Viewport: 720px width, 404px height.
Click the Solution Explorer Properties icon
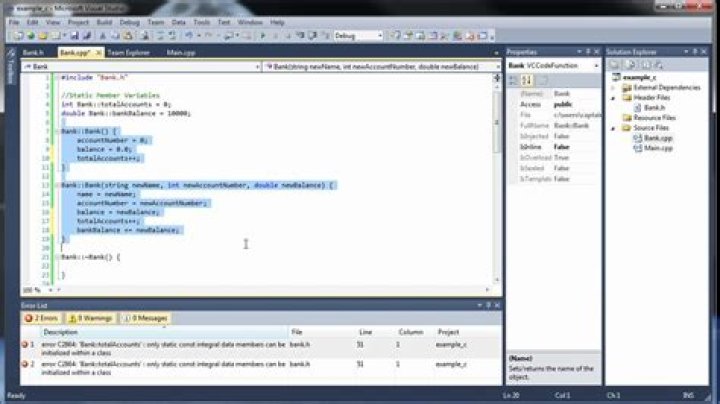611,64
